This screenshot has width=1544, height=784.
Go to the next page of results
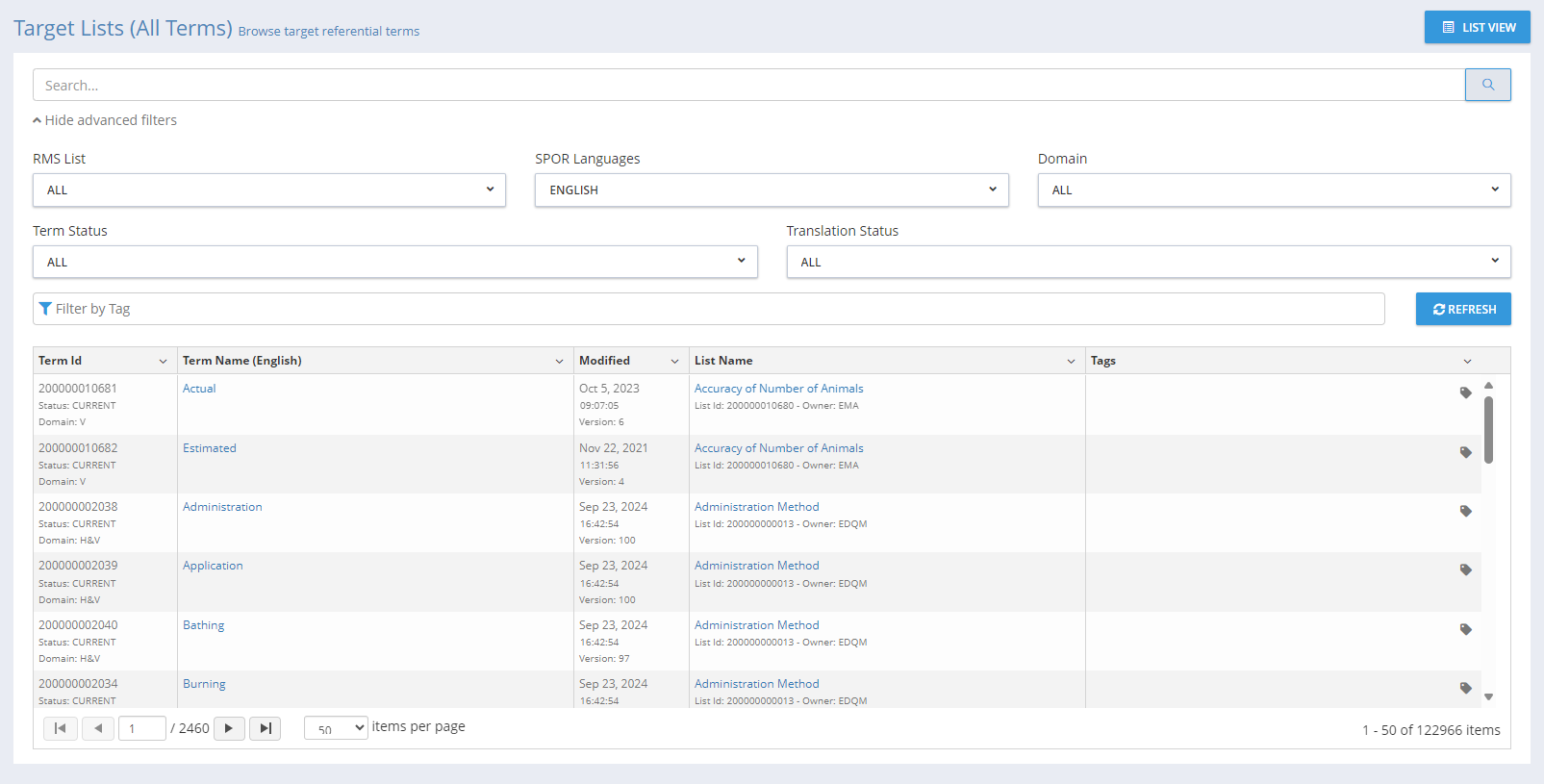pos(229,728)
